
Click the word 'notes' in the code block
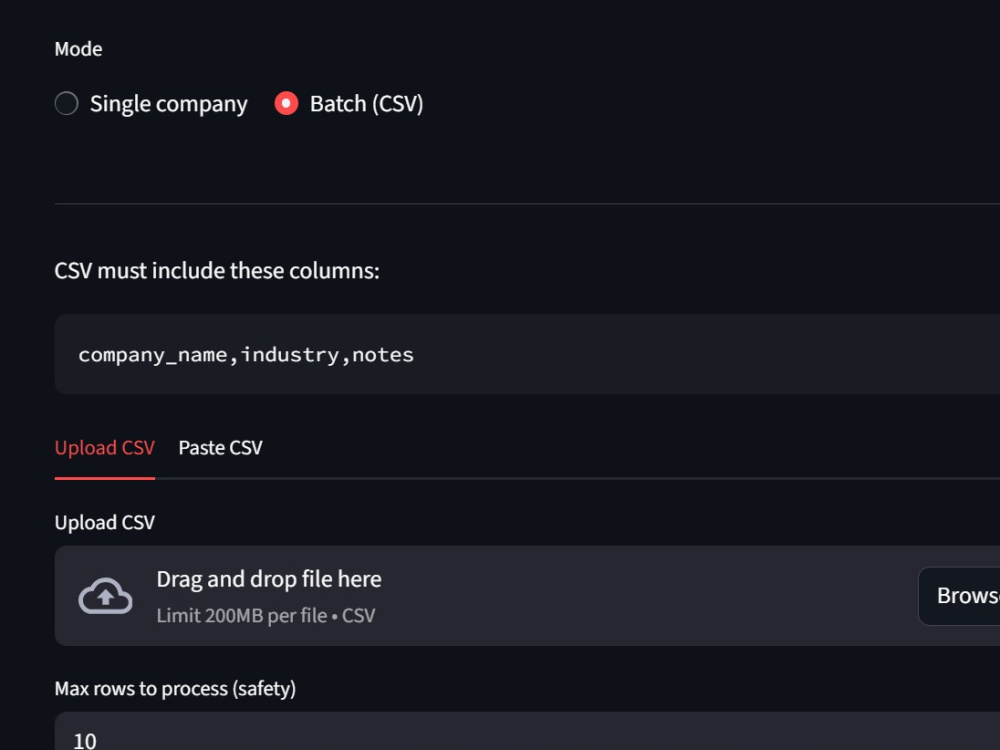pyautogui.click(x=383, y=355)
